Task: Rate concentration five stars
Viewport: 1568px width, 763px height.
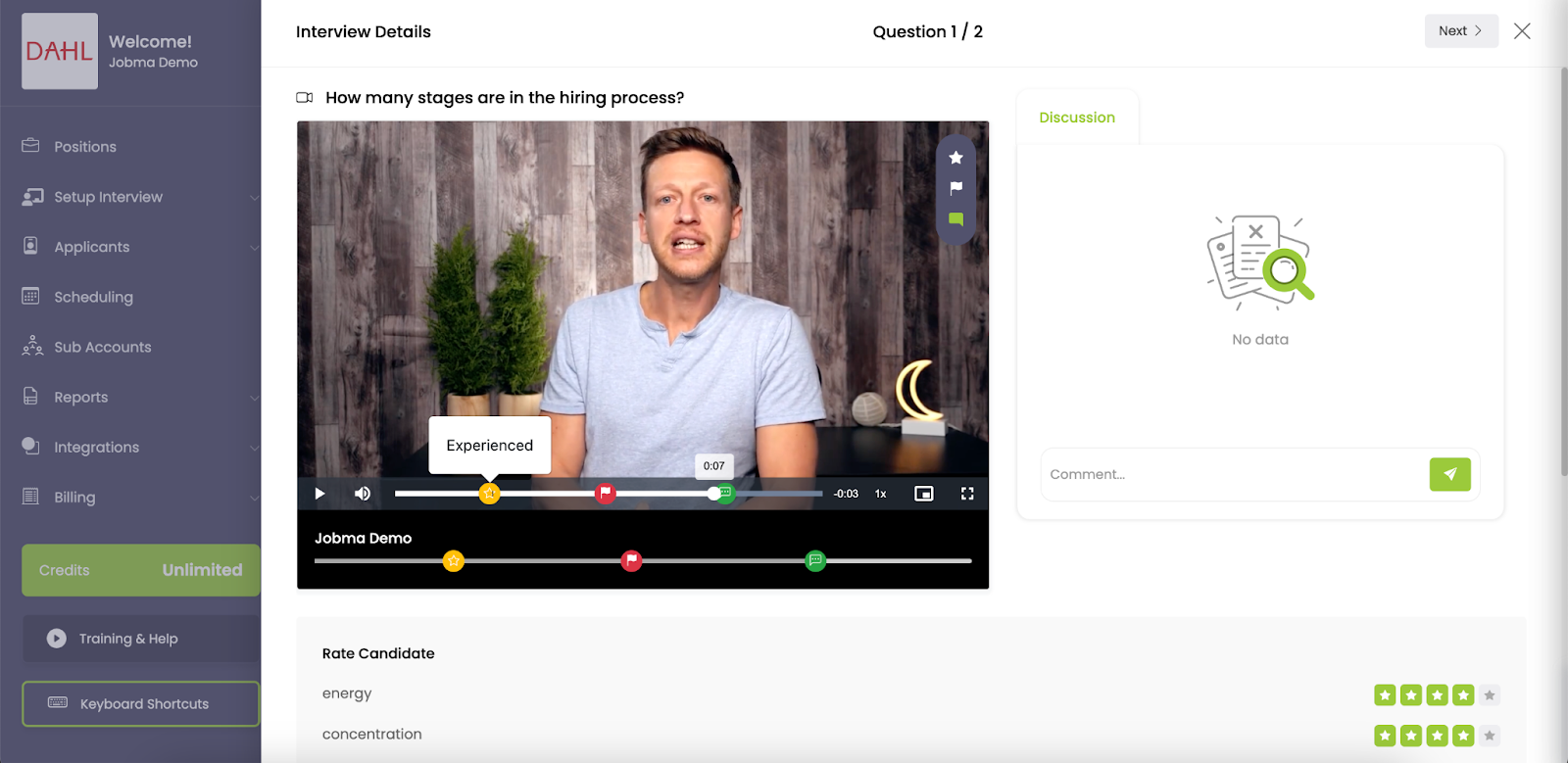Action: coord(1490,736)
